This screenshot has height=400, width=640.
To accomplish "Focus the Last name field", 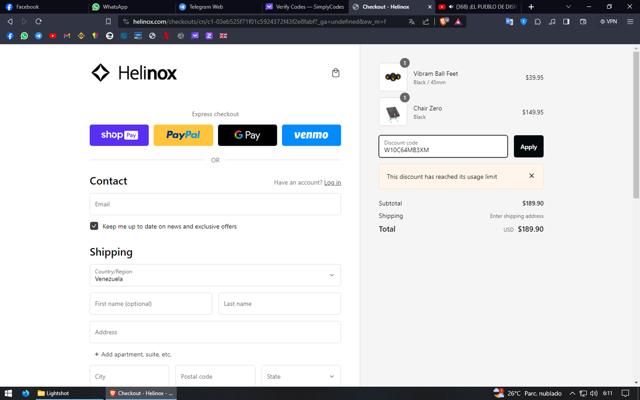I will 280,304.
